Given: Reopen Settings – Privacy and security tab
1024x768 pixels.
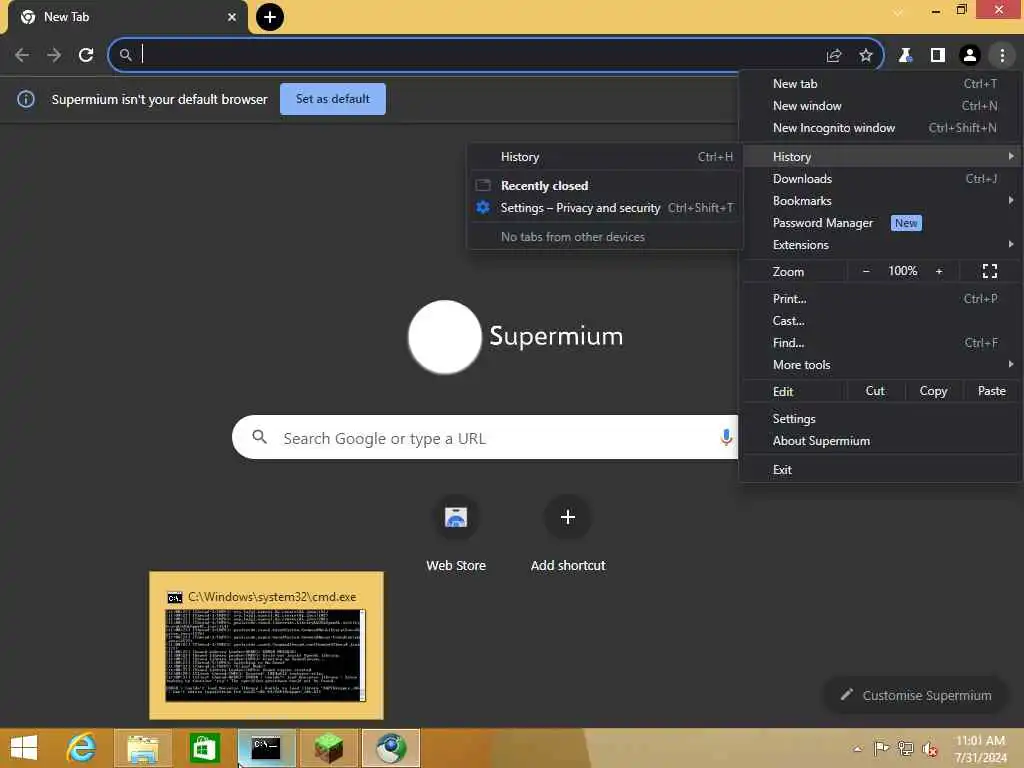Looking at the screenshot, I should (605, 208).
